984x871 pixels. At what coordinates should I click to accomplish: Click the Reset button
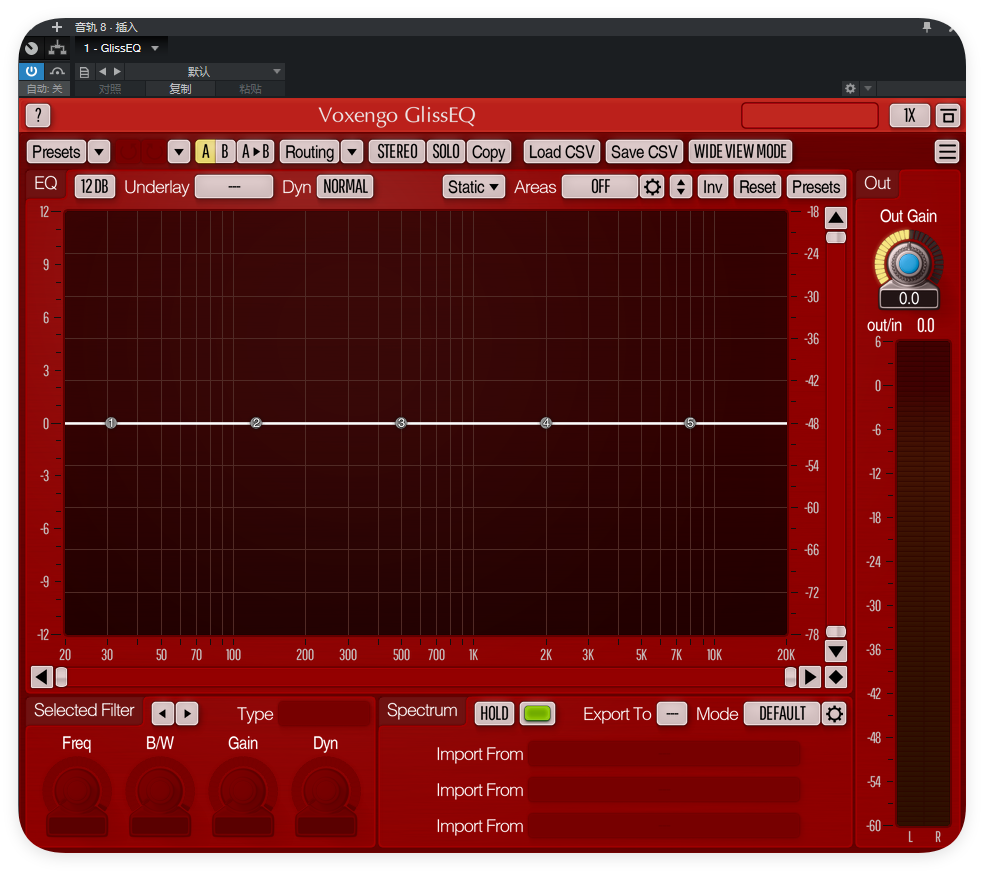[x=757, y=187]
